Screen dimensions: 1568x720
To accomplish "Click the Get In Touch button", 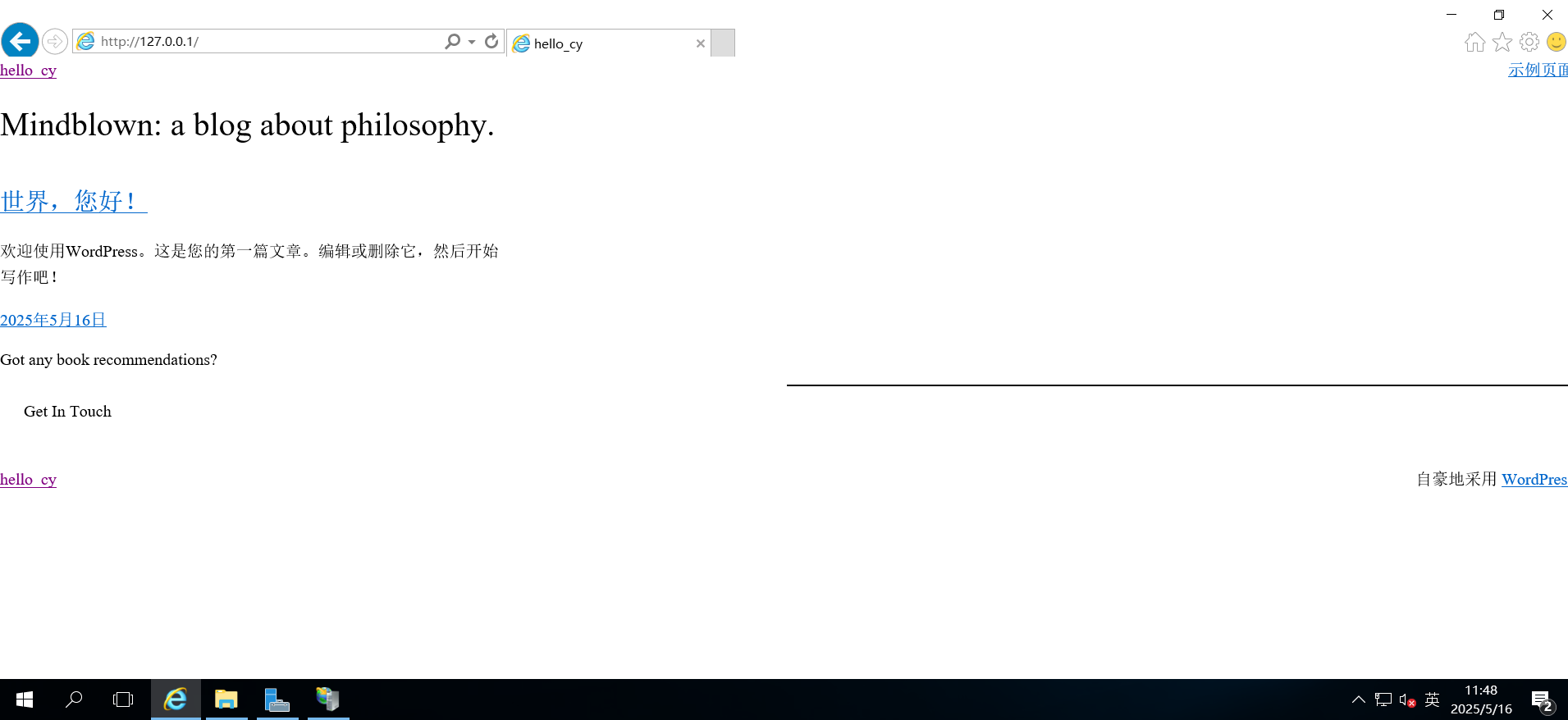I will [x=67, y=412].
